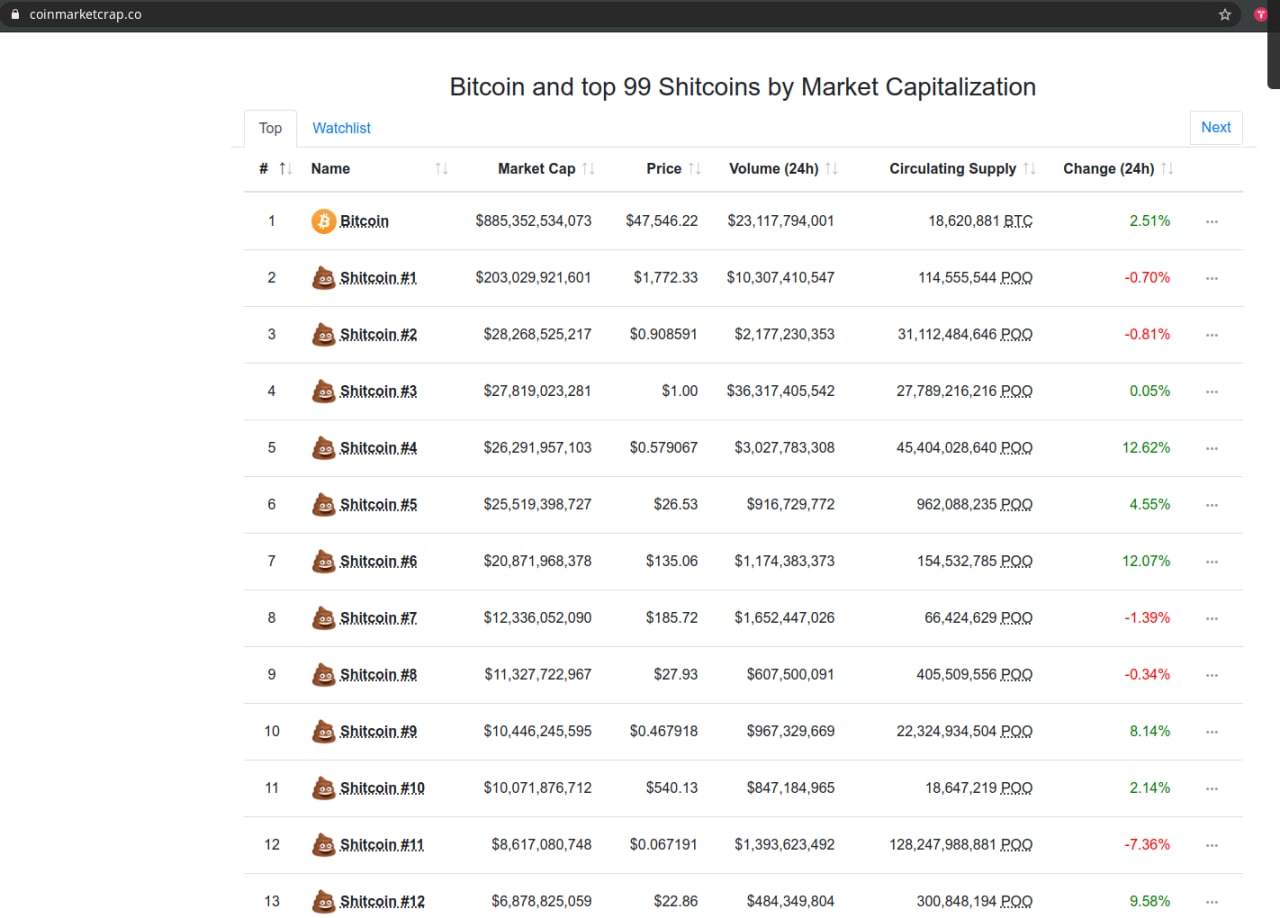Sort table by Name column
Image resolution: width=1280 pixels, height=918 pixels.
tap(380, 169)
